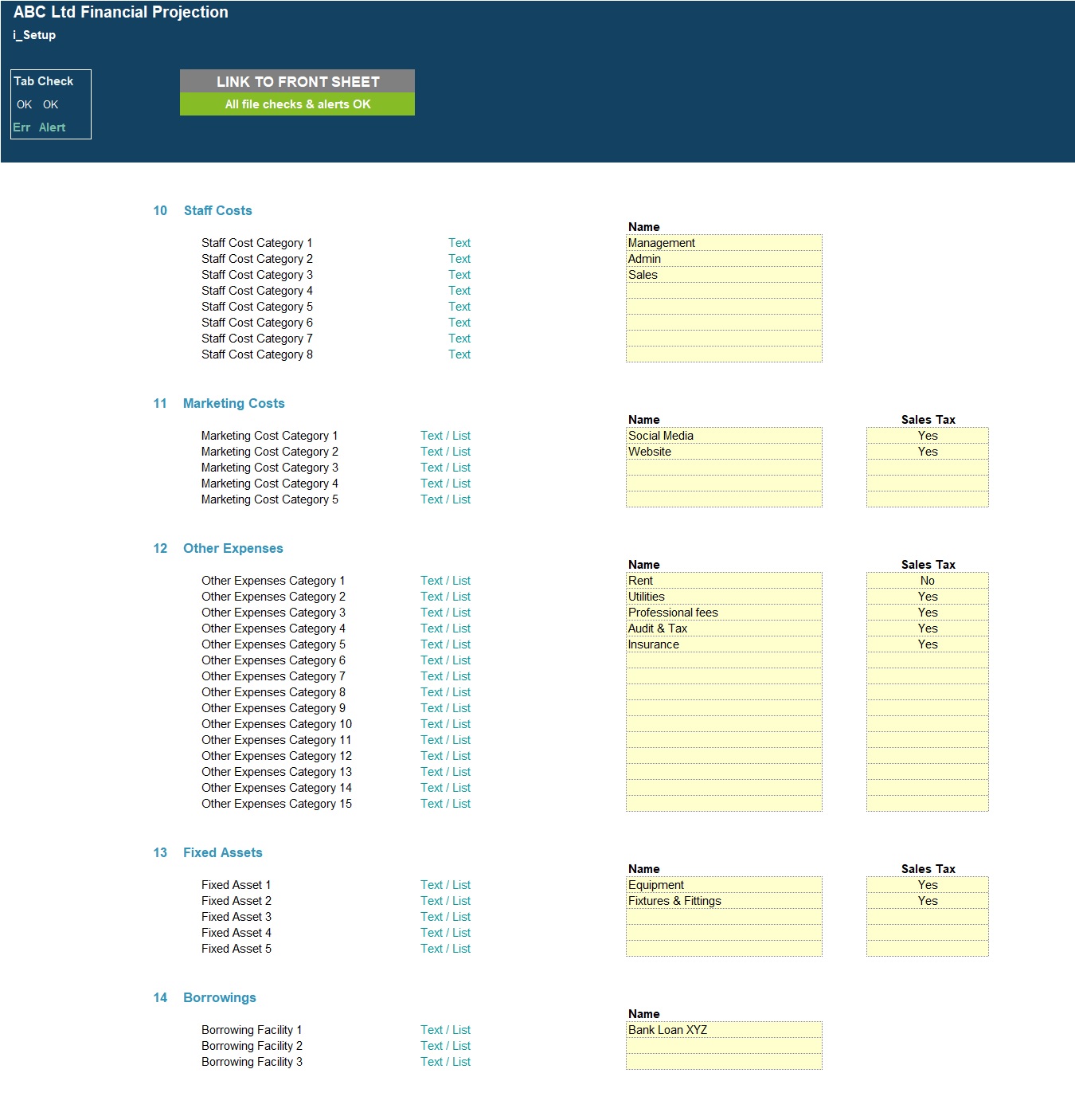
Task: Select the Admin staff cost name cell
Action: click(x=724, y=259)
